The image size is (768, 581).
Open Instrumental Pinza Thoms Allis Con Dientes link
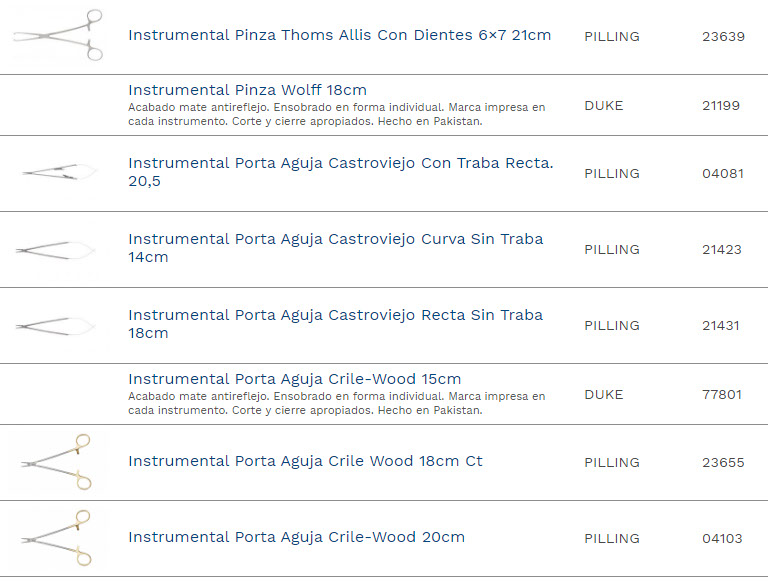[x=339, y=35]
